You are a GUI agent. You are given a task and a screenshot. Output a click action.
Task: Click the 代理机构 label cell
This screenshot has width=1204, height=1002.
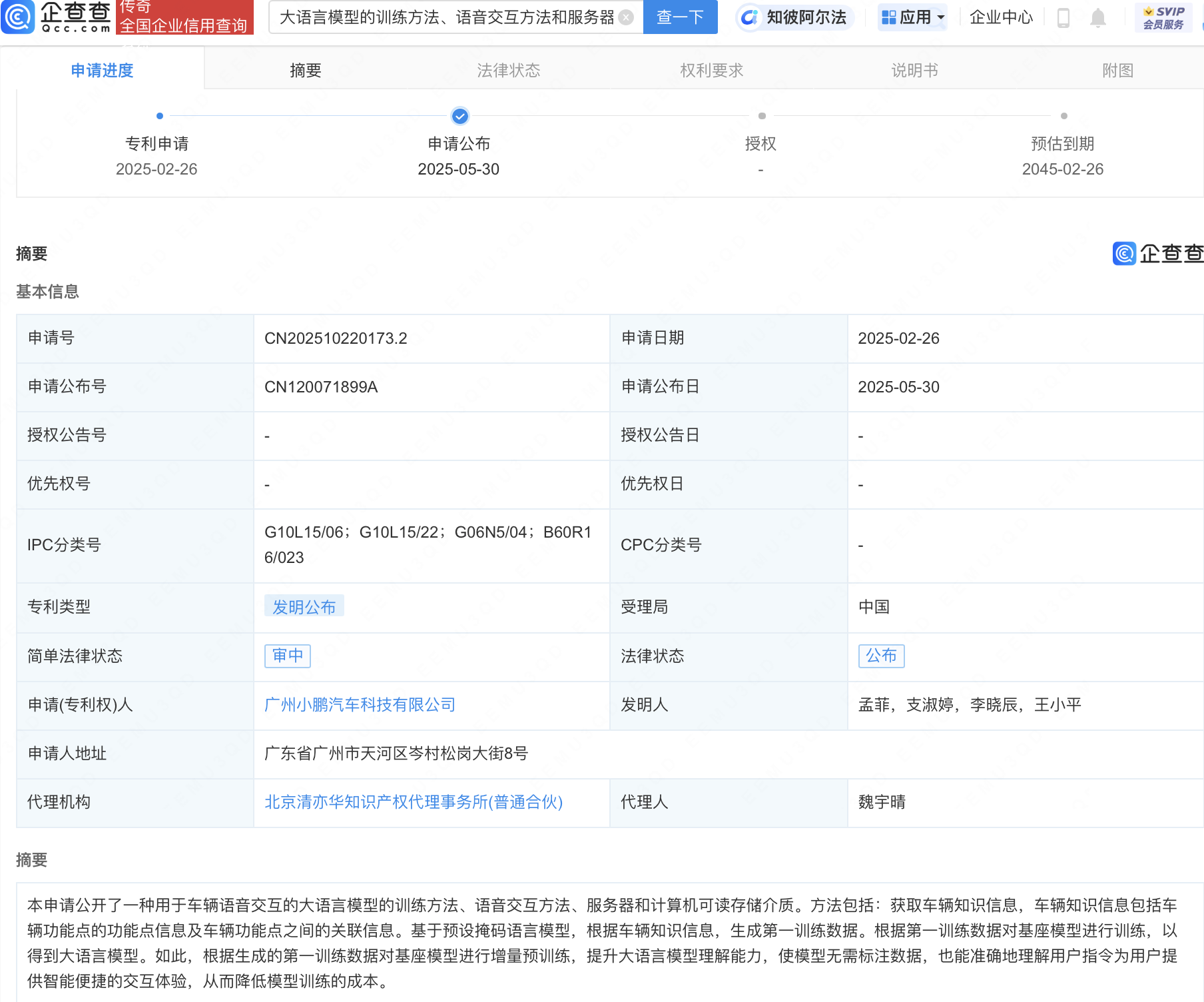[135, 802]
